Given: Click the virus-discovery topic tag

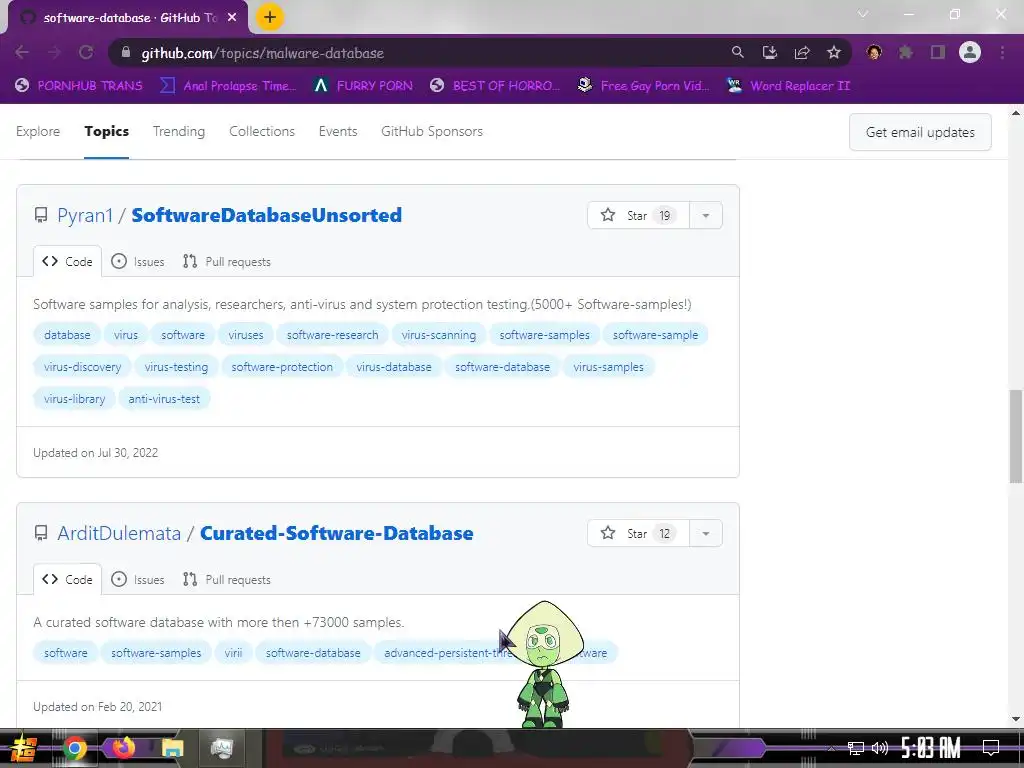Looking at the screenshot, I should 82,367.
